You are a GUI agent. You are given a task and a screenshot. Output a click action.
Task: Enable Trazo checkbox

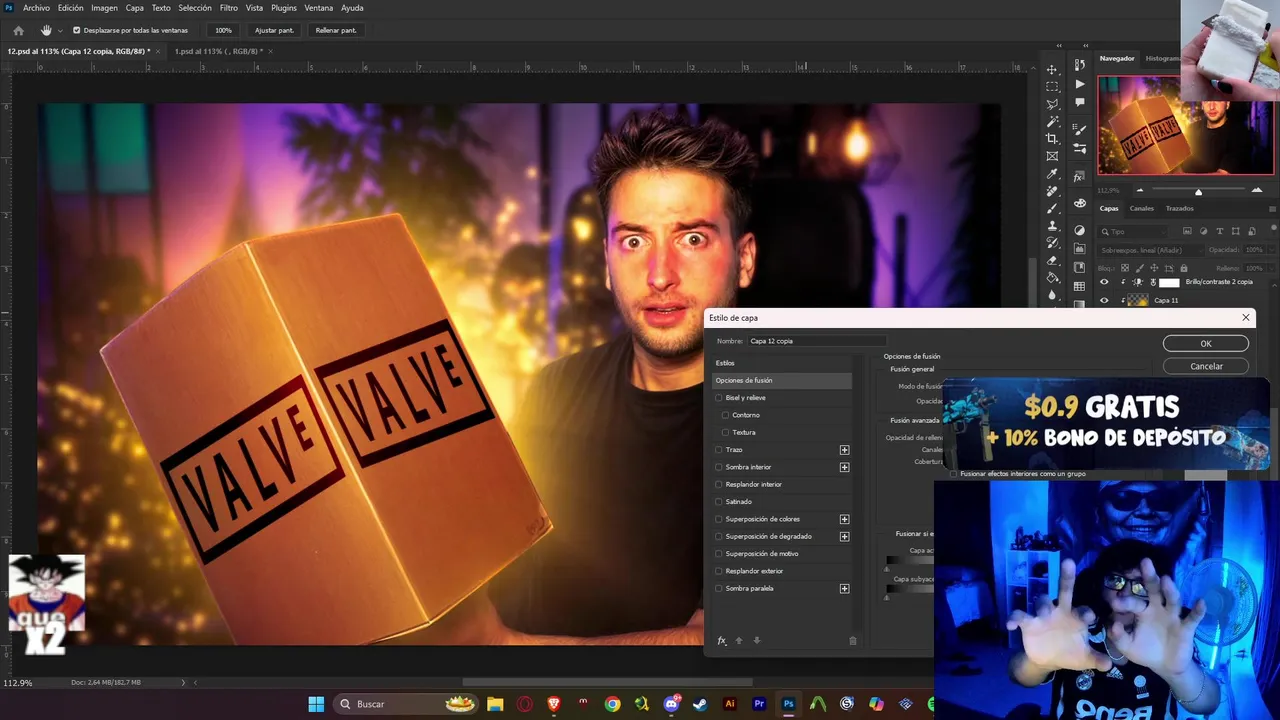tap(719, 450)
